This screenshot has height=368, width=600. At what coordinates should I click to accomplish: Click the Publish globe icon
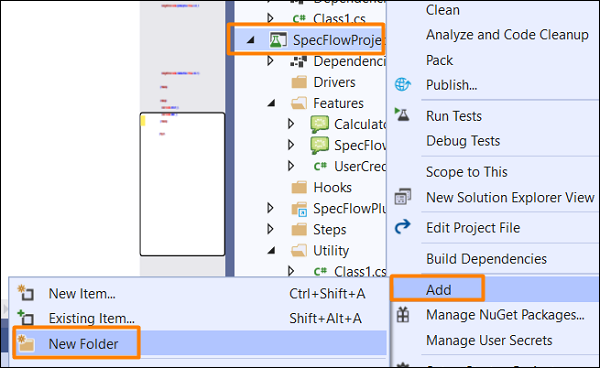[403, 85]
